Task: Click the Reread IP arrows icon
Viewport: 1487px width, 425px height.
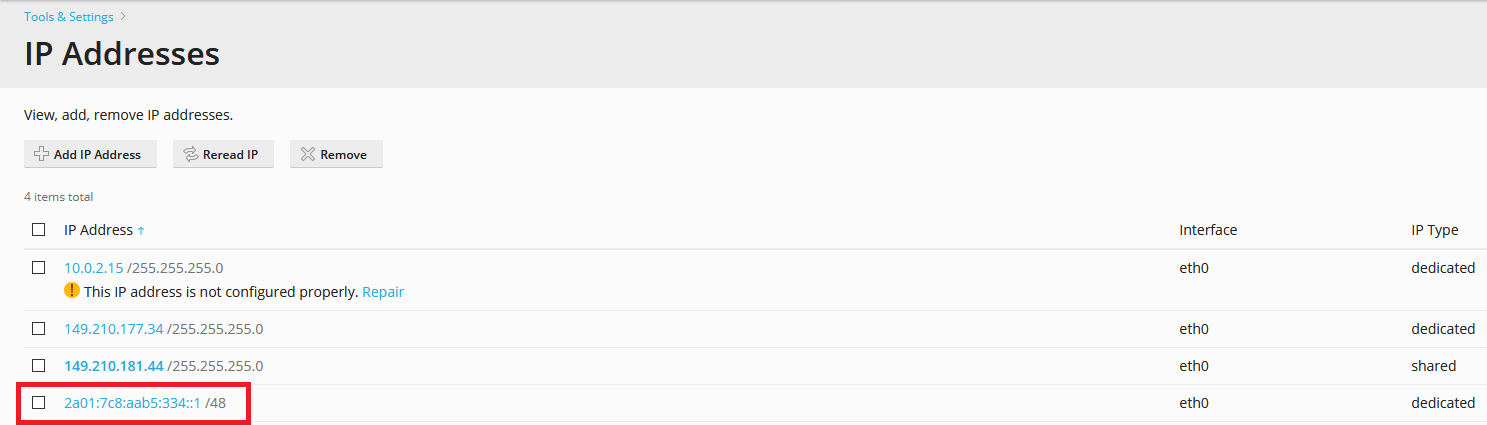Action: pyautogui.click(x=190, y=154)
